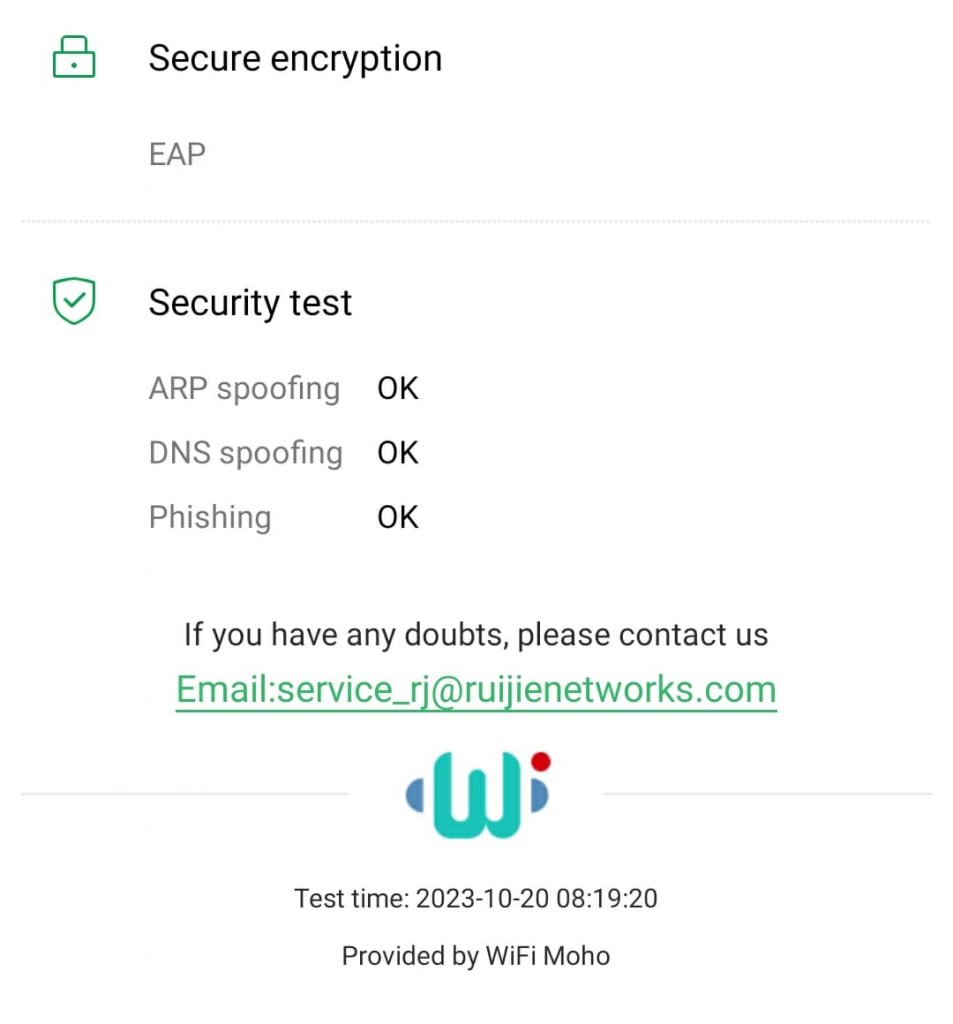Click the 'please contact us' message text
This screenshot has width=953, height=1024.
[476, 635]
